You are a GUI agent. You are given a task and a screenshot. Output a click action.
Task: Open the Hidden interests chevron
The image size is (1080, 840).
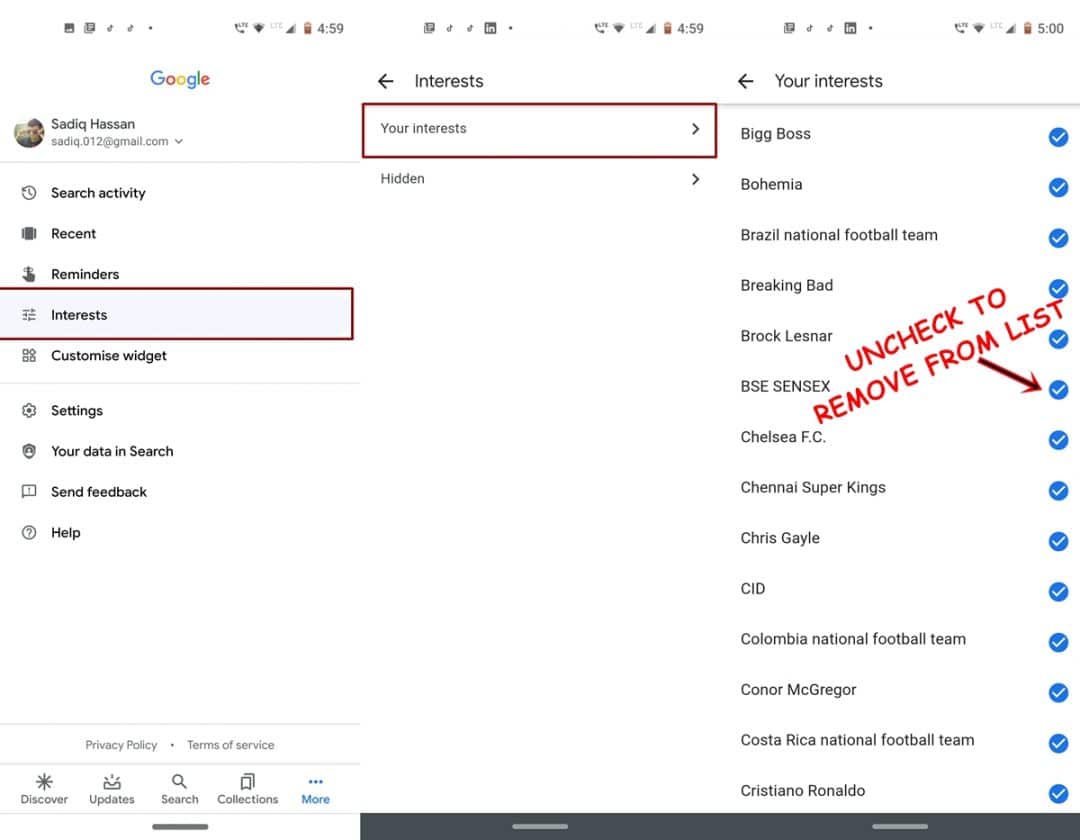click(695, 179)
